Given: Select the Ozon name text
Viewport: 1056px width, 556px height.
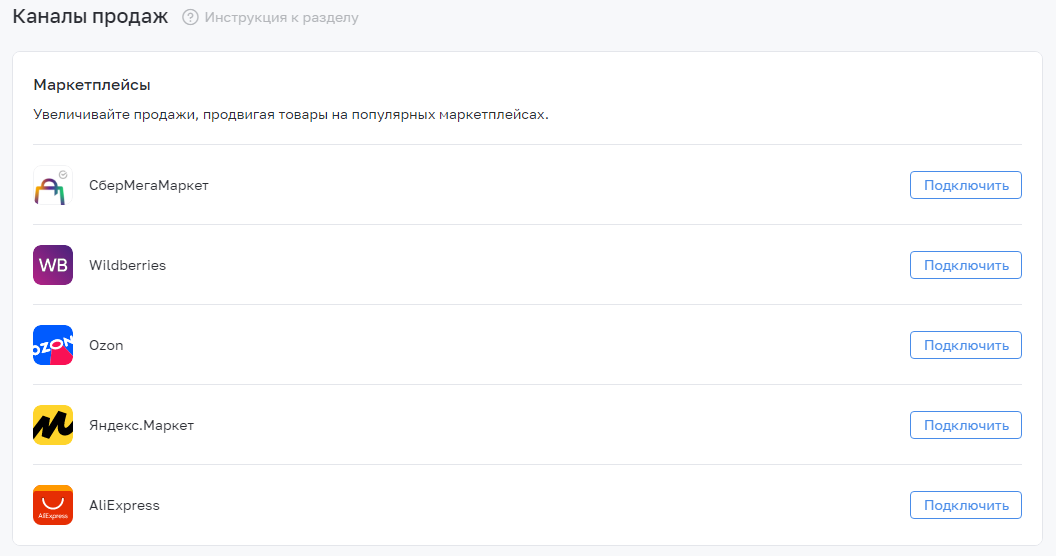Looking at the screenshot, I should 106,345.
